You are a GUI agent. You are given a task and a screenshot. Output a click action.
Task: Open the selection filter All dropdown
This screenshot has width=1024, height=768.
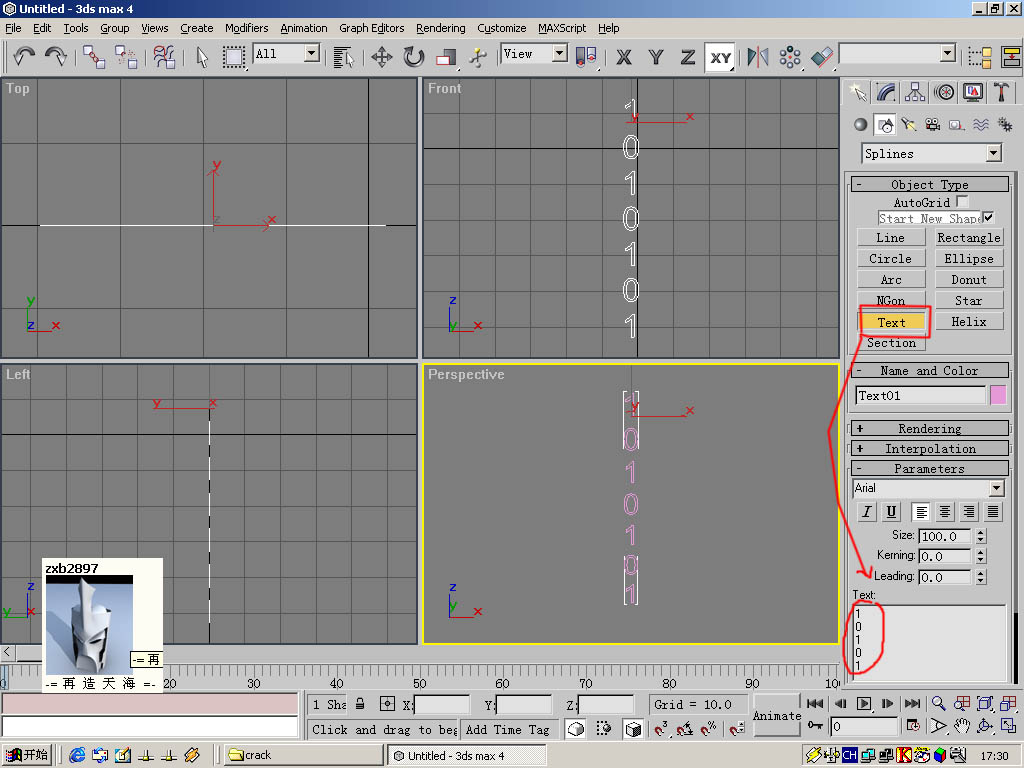click(312, 54)
